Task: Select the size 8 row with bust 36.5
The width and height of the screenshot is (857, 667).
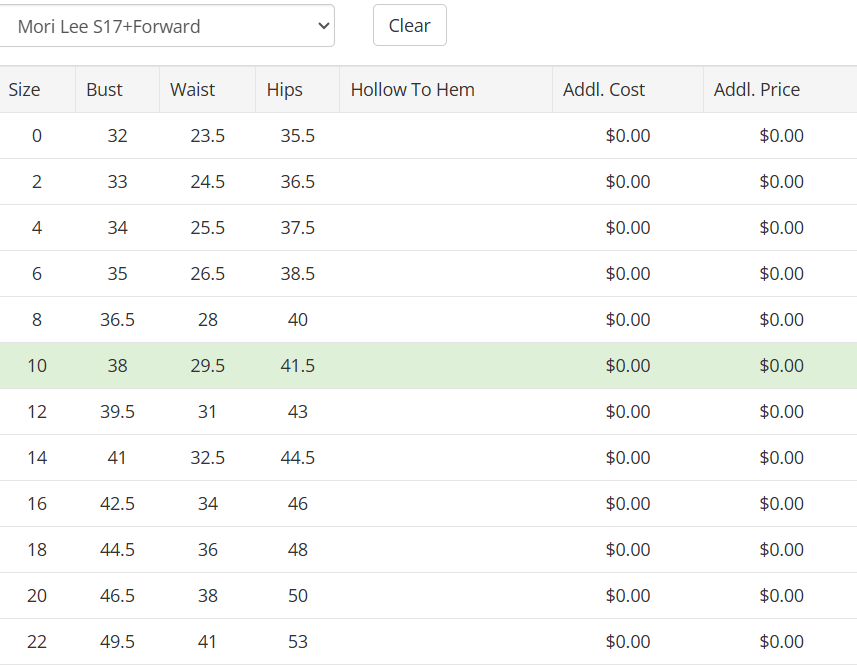Action: pyautogui.click(x=428, y=319)
